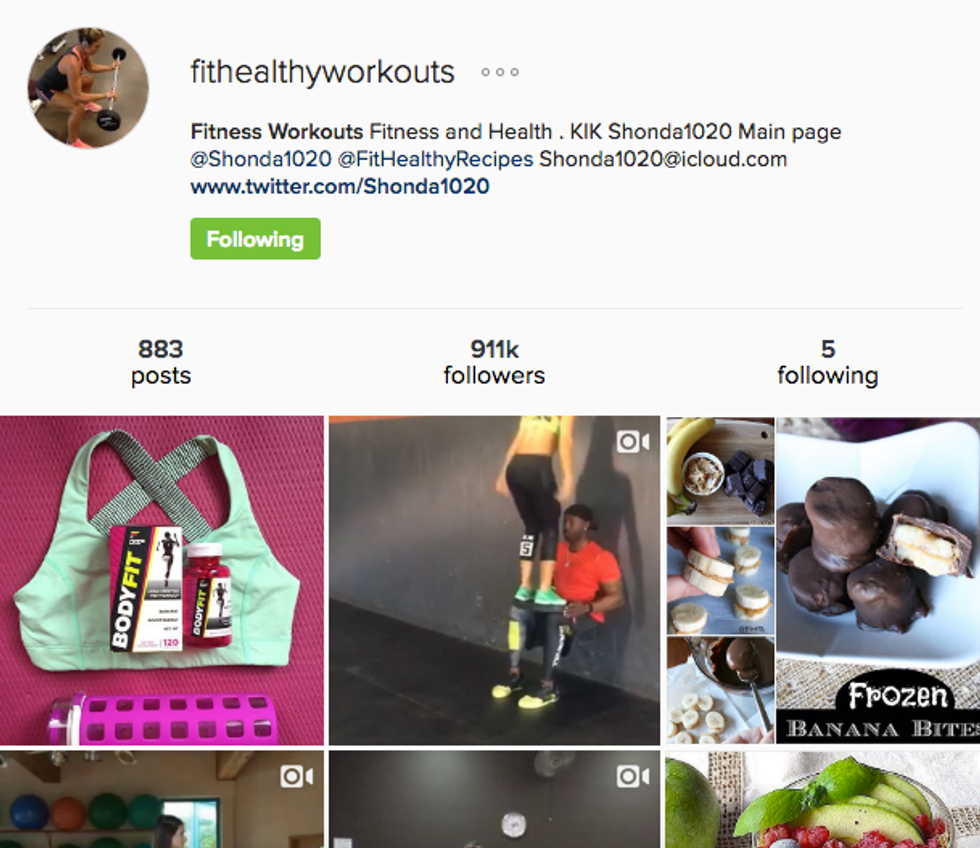Click video icon on dark clock post
Image resolution: width=980 pixels, height=848 pixels.
coord(632,777)
